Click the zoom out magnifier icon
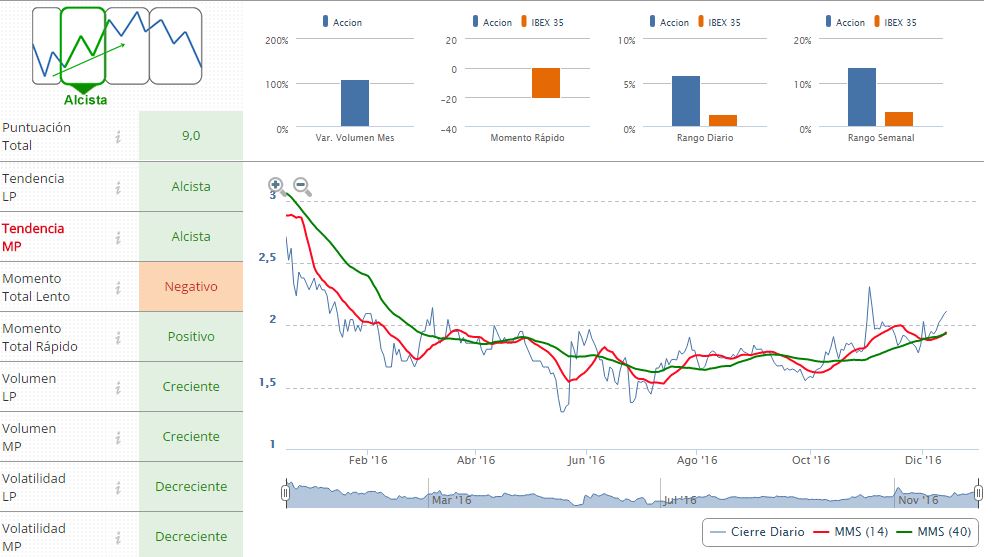Screen dimensions: 996x557 [x=302, y=187]
